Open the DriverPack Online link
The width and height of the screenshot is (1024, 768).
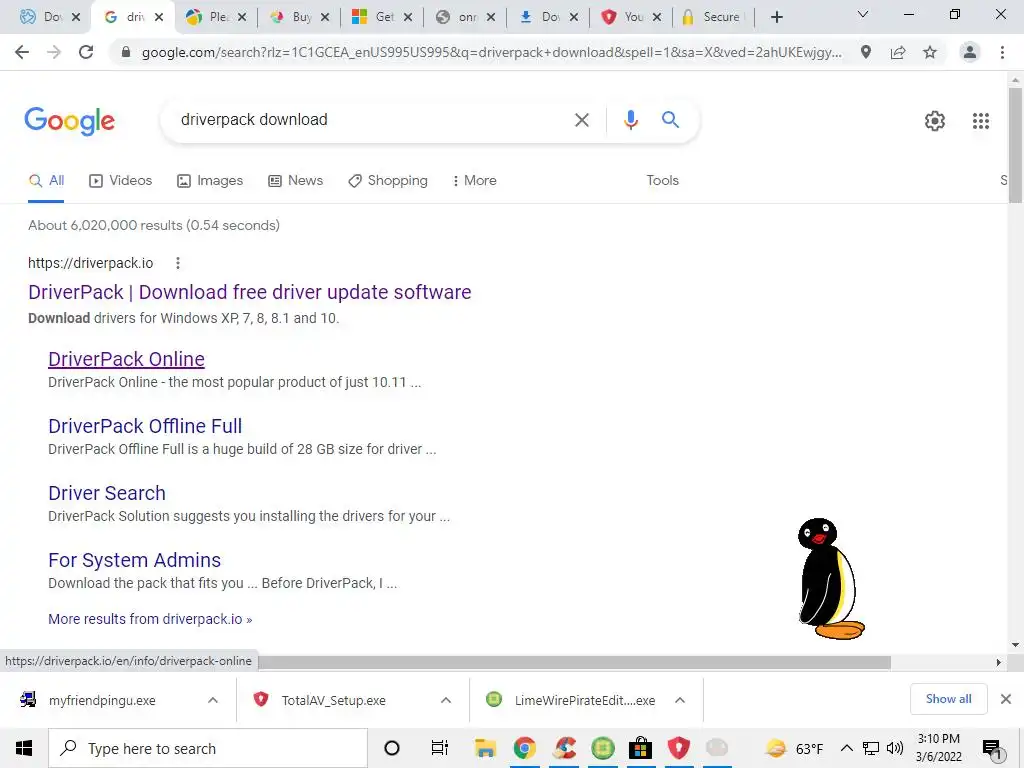click(x=126, y=359)
